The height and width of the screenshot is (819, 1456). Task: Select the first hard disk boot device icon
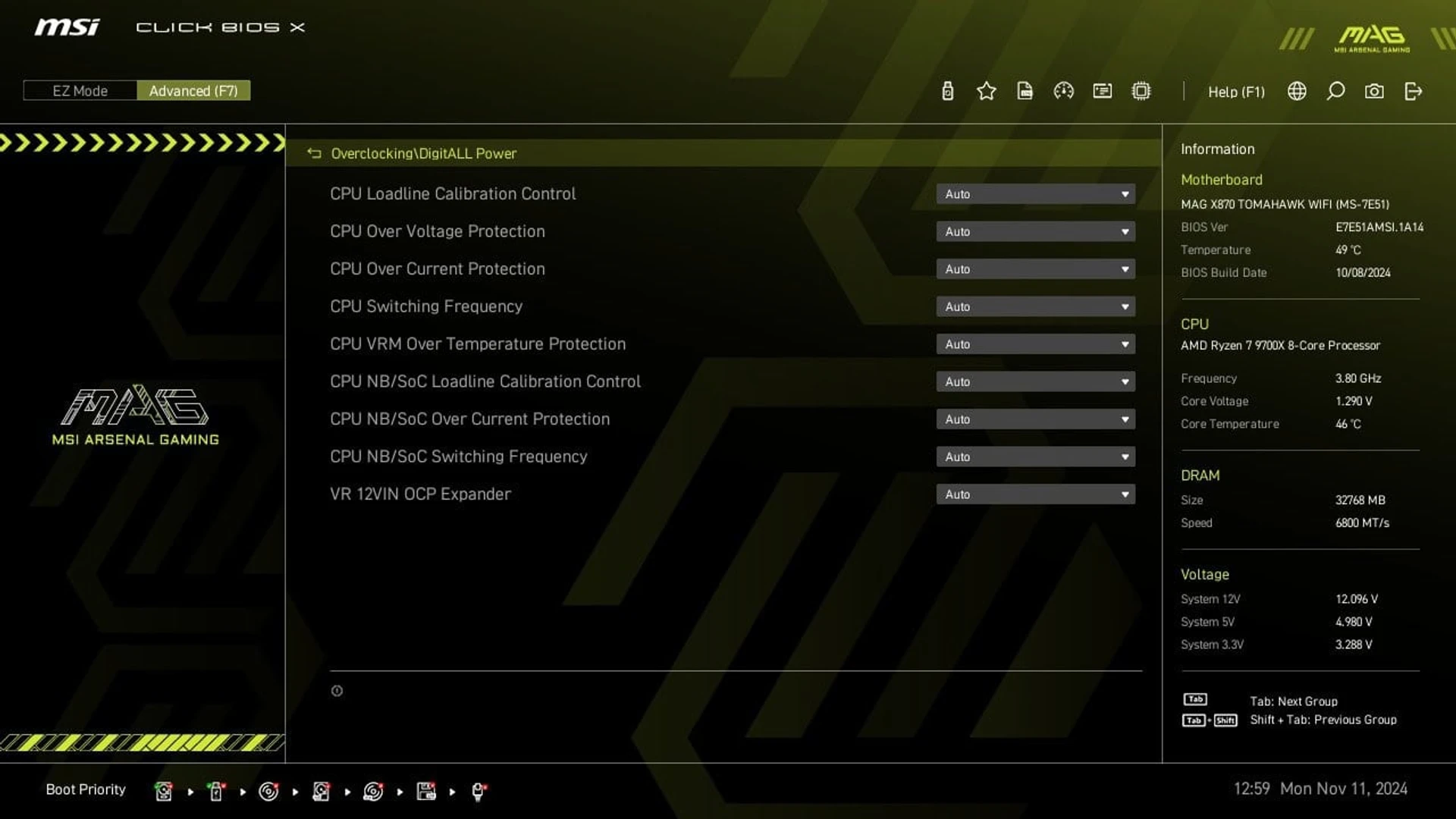click(163, 791)
